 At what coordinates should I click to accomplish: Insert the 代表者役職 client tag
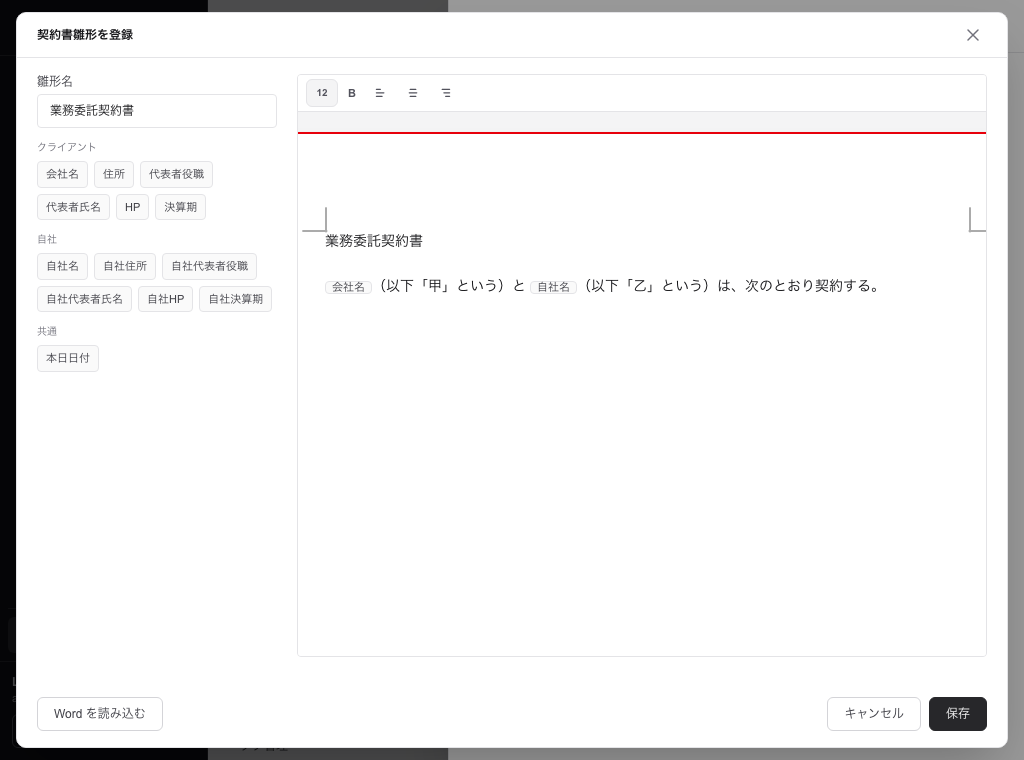pos(176,174)
